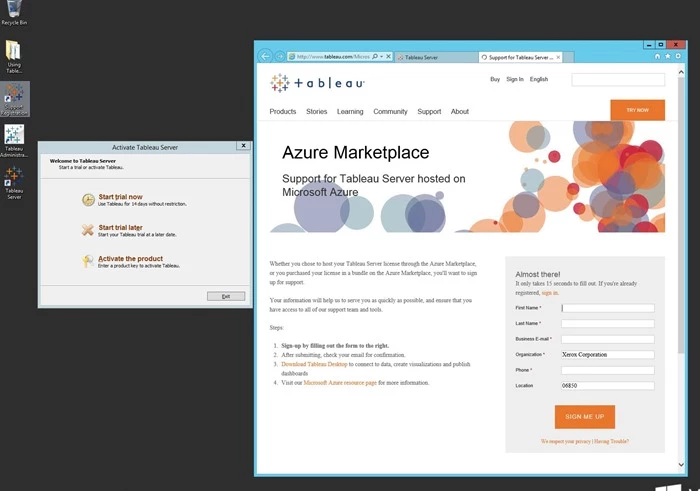The width and height of the screenshot is (700, 491).
Task: Open the Recycle Bin desktop icon
Action: pos(14,12)
